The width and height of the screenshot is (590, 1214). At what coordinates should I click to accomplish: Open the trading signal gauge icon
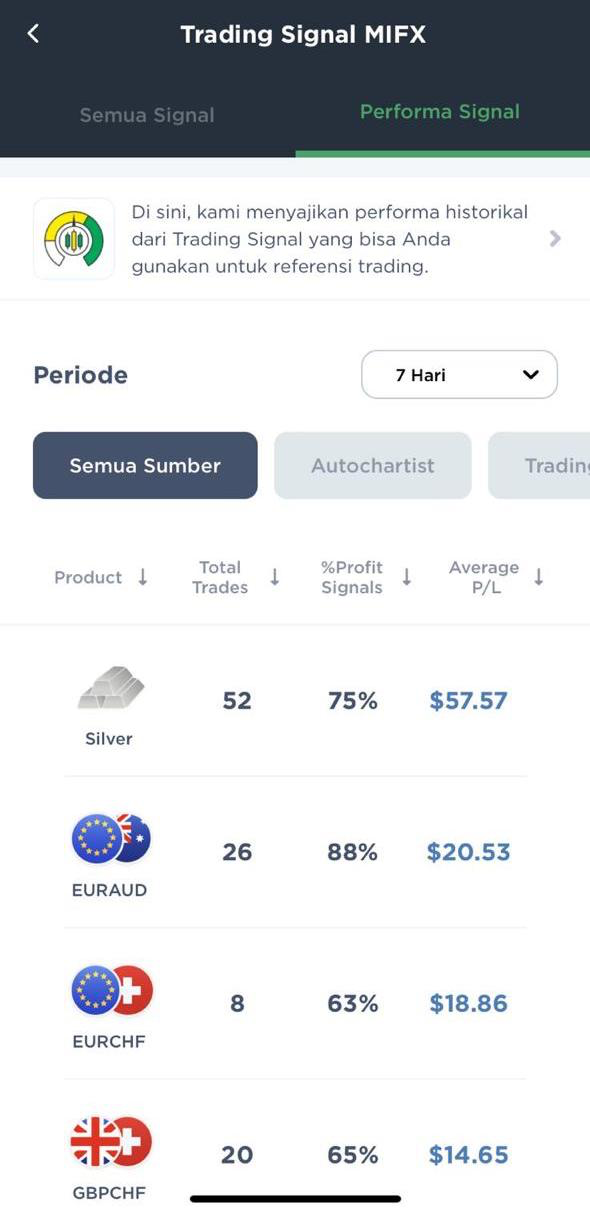pyautogui.click(x=74, y=238)
